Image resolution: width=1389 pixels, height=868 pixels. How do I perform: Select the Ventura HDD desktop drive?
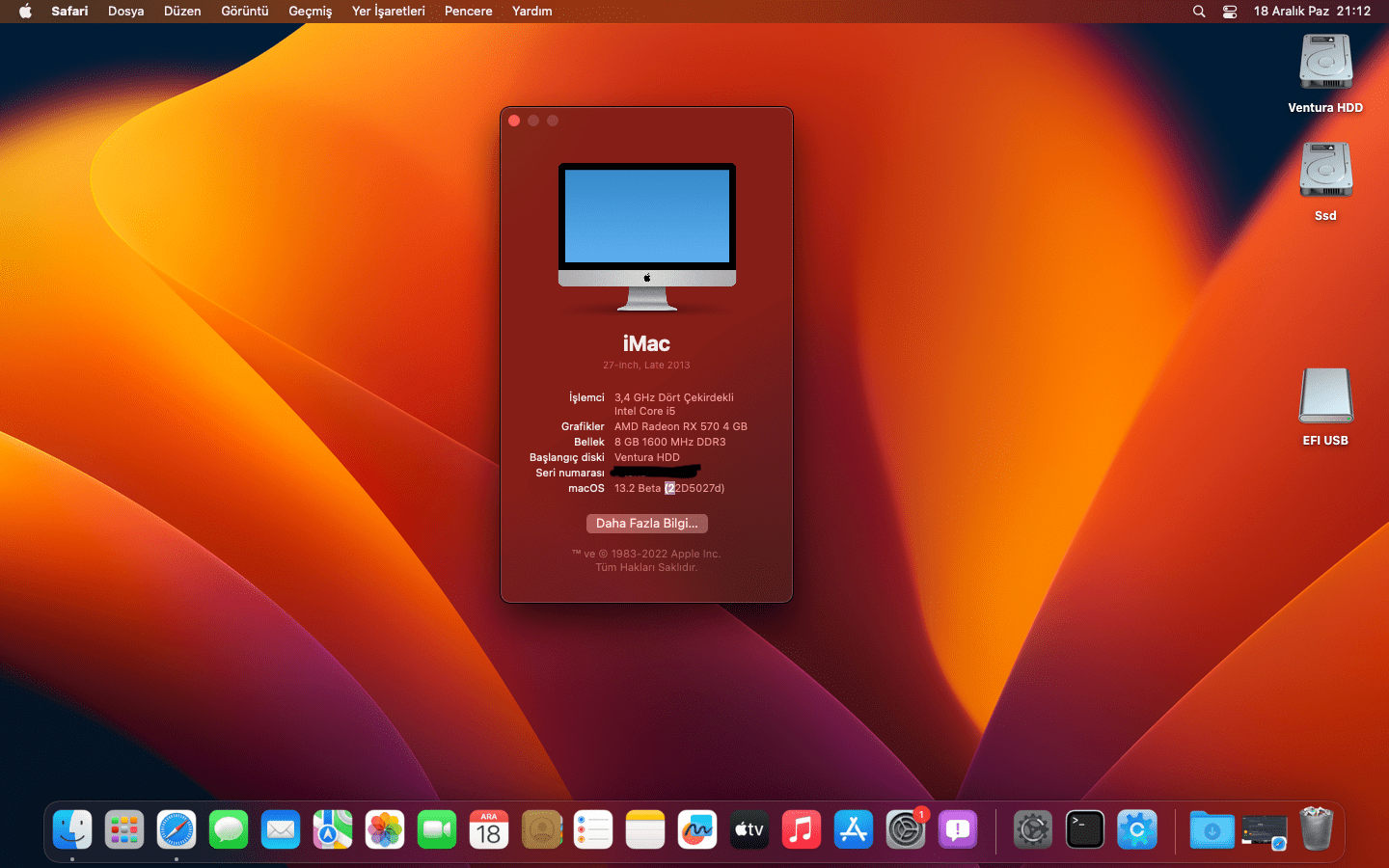1325,64
